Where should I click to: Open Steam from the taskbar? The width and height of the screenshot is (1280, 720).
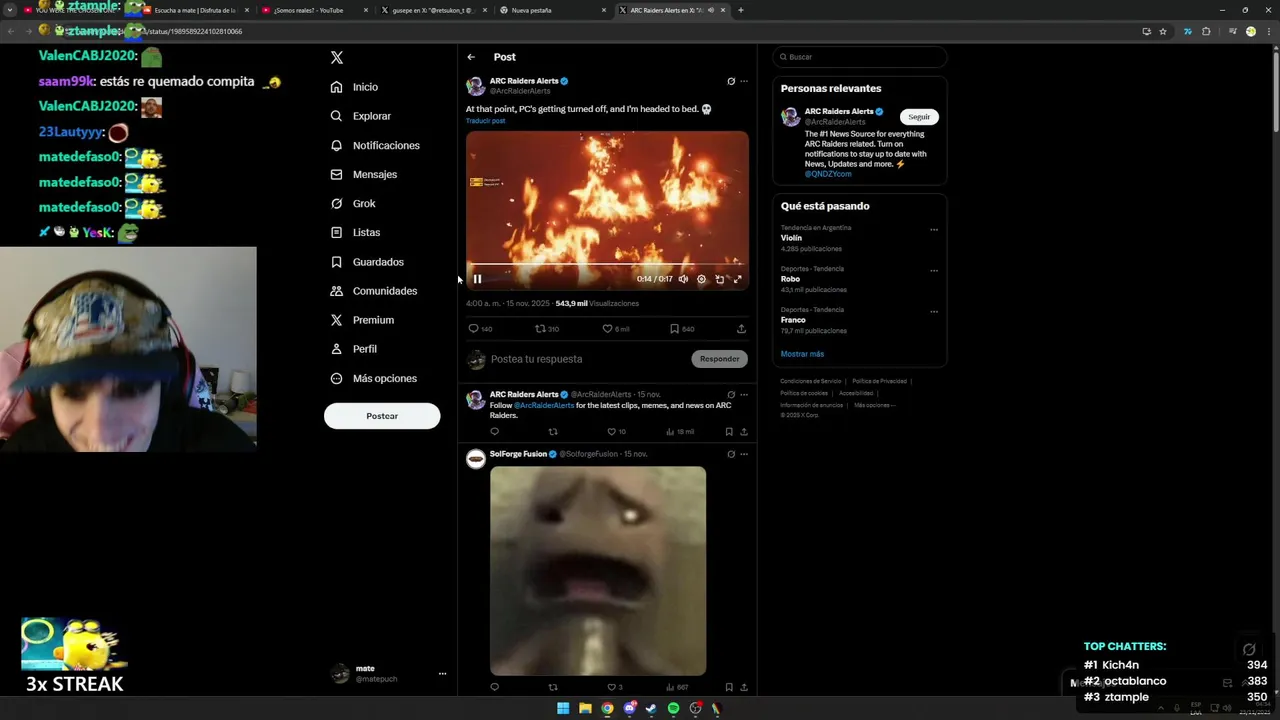[x=651, y=708]
